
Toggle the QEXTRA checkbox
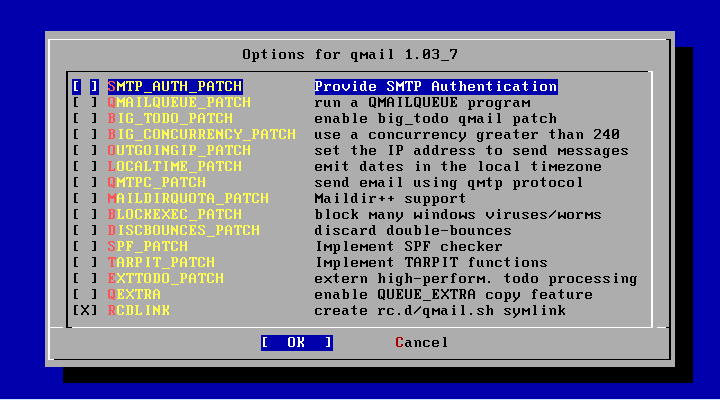coord(85,294)
